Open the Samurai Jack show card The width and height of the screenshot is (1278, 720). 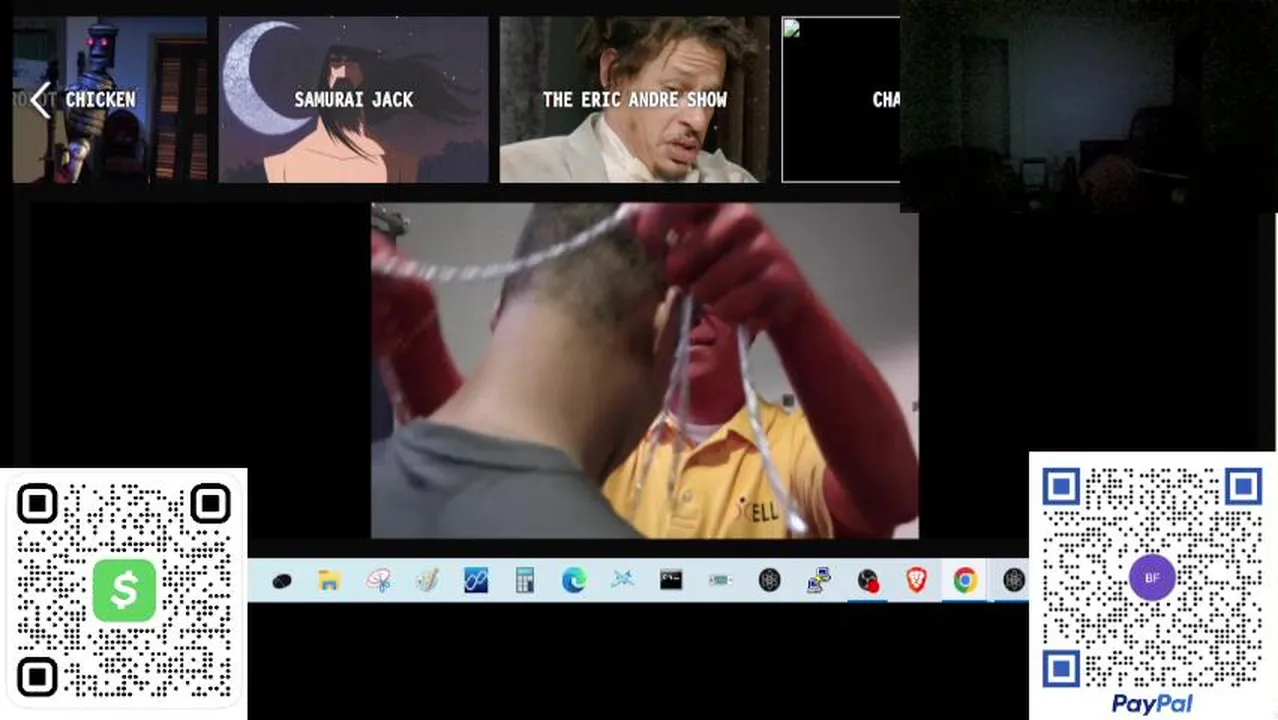[x=354, y=100]
